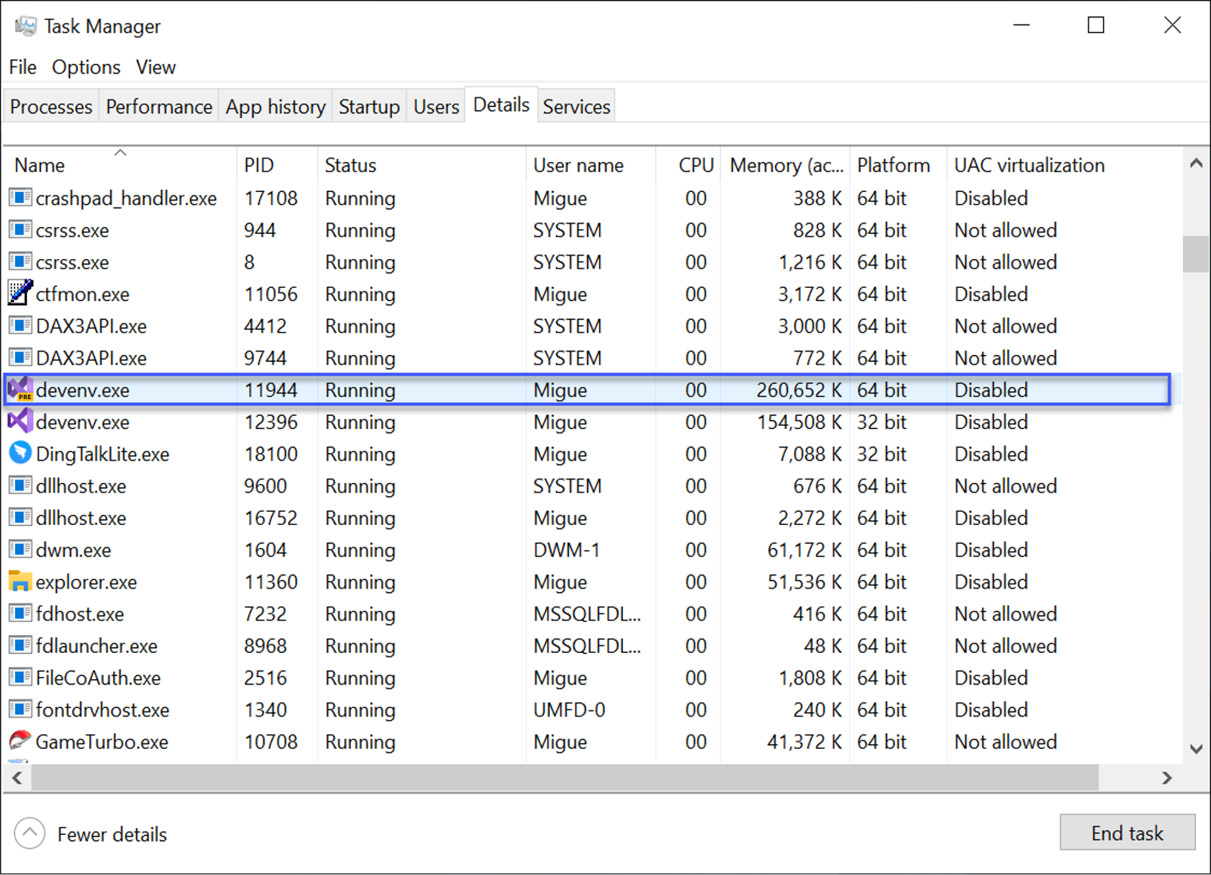
Task: Click the icon of devenv.exe with PID 12396
Action: tap(19, 422)
